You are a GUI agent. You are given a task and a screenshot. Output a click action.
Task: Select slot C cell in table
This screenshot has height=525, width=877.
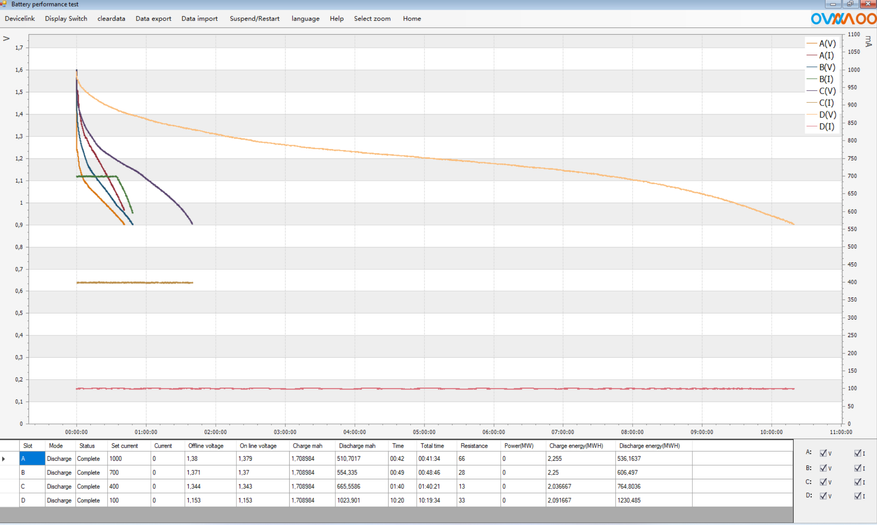click(32, 486)
